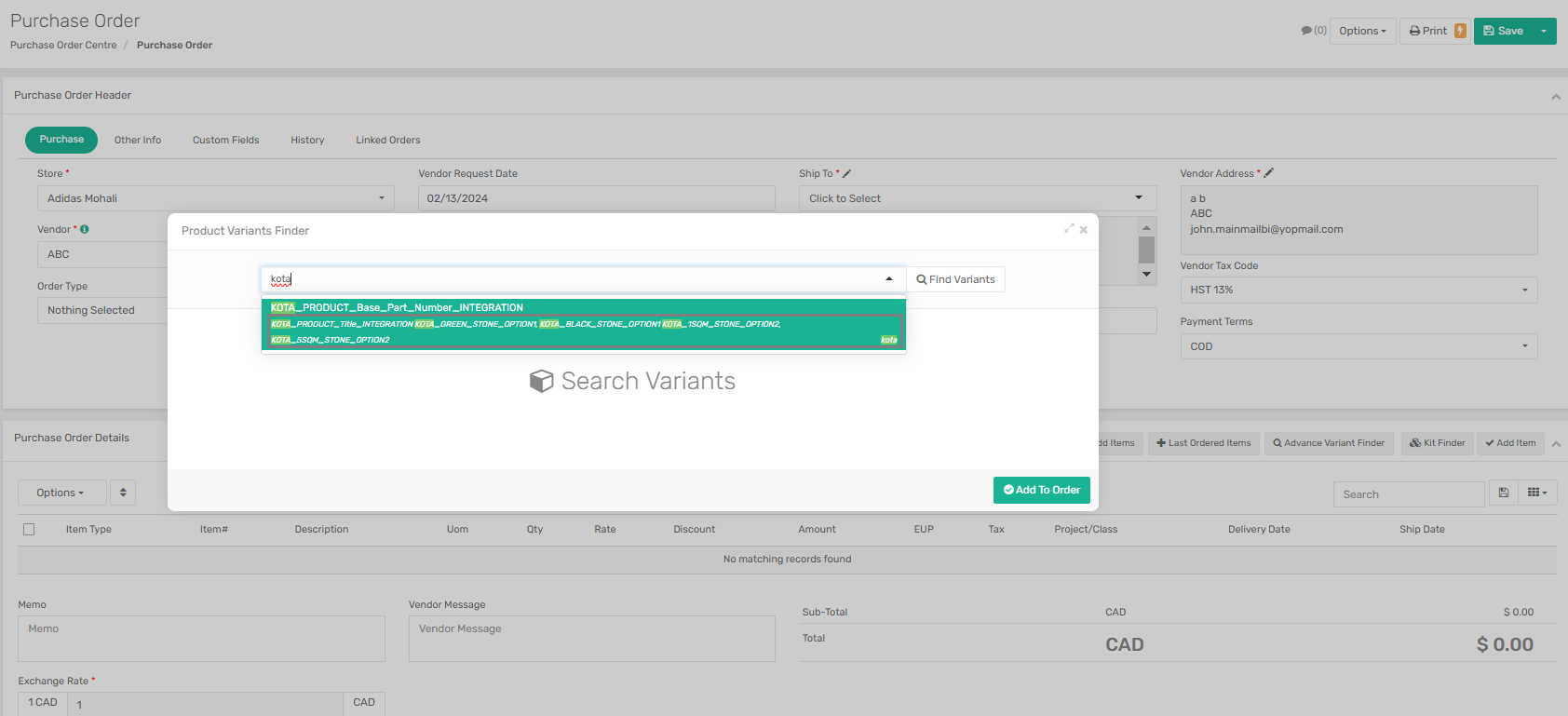The image size is (1568, 716).
Task: Click the scrollbar down arrow beside the dialog
Action: (x=1146, y=275)
